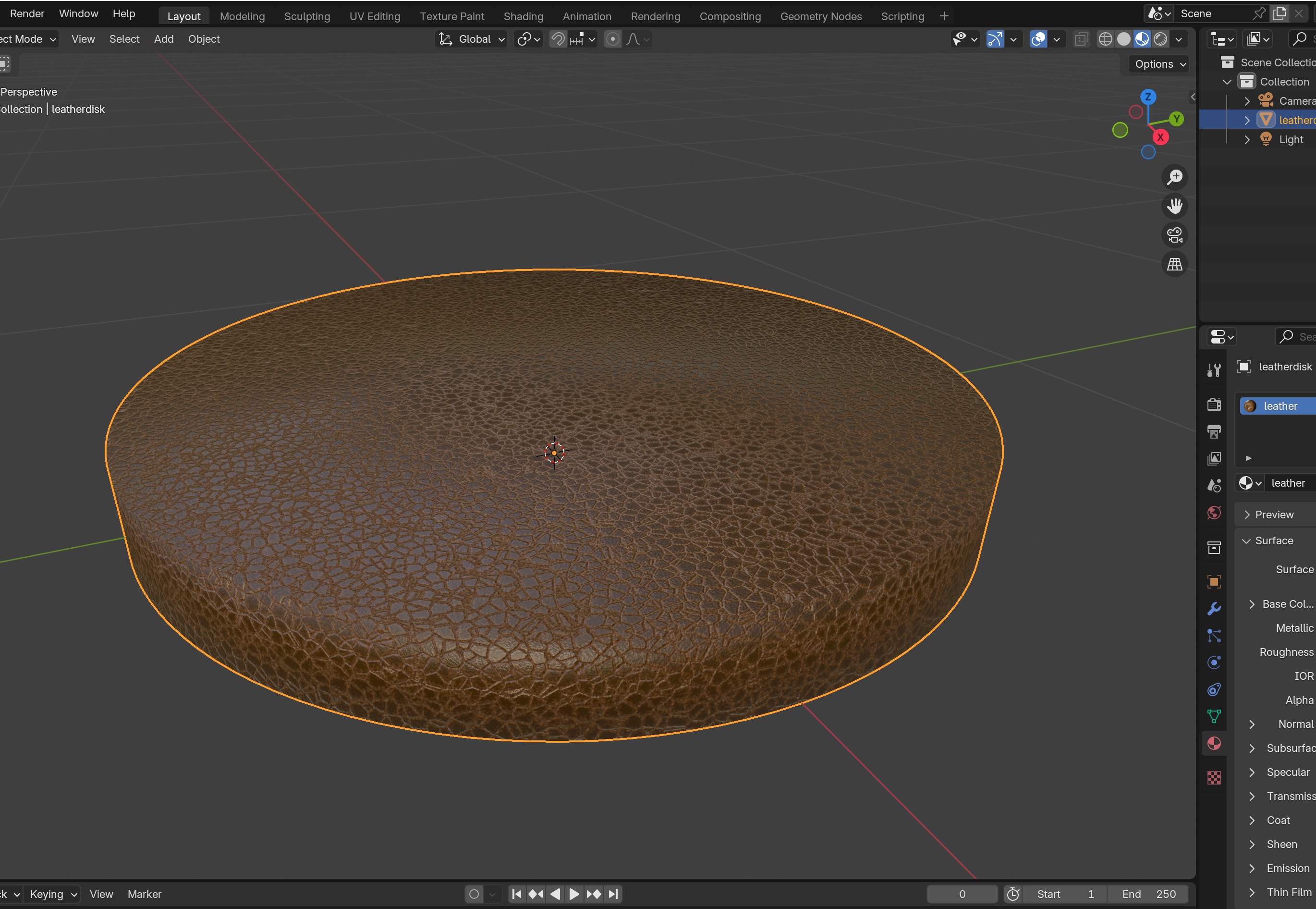
Task: Click the zoom view magnifier icon
Action: click(x=1174, y=177)
